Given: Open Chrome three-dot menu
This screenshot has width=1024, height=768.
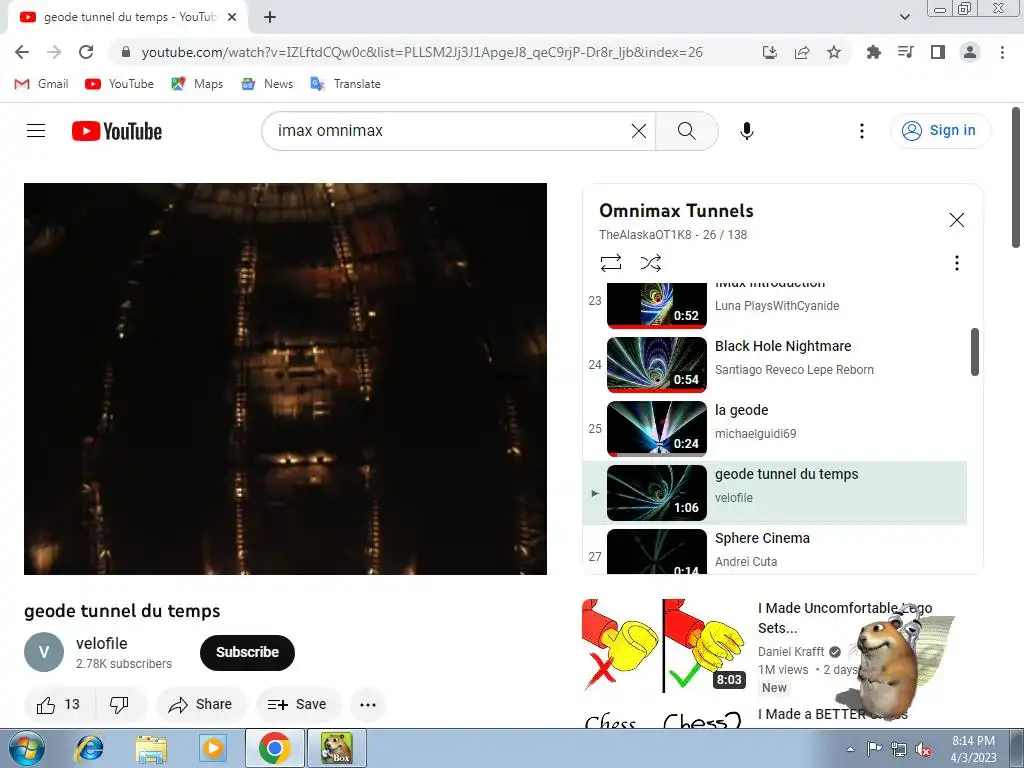Looking at the screenshot, I should click(x=1002, y=52).
